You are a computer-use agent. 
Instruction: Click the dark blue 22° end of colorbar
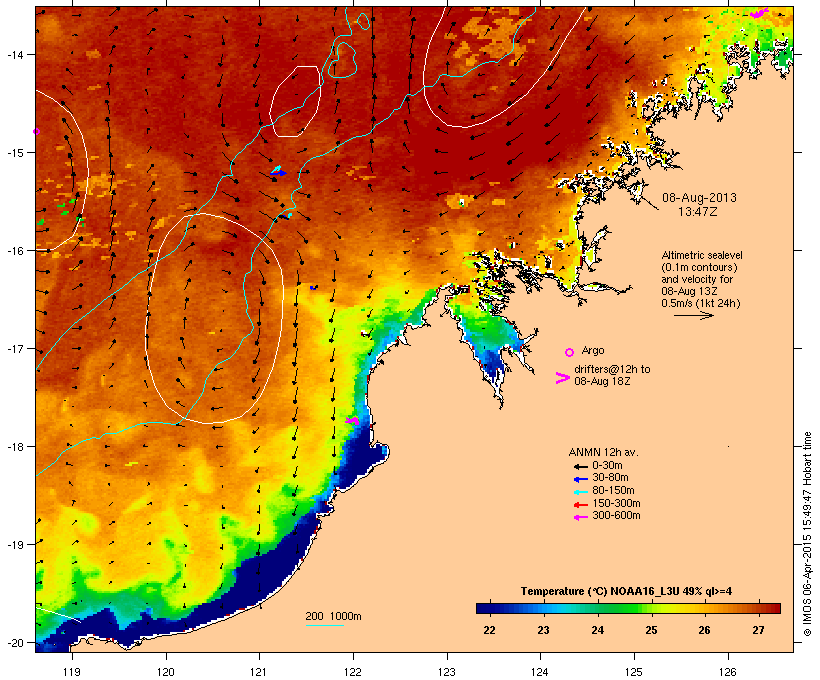click(x=484, y=608)
